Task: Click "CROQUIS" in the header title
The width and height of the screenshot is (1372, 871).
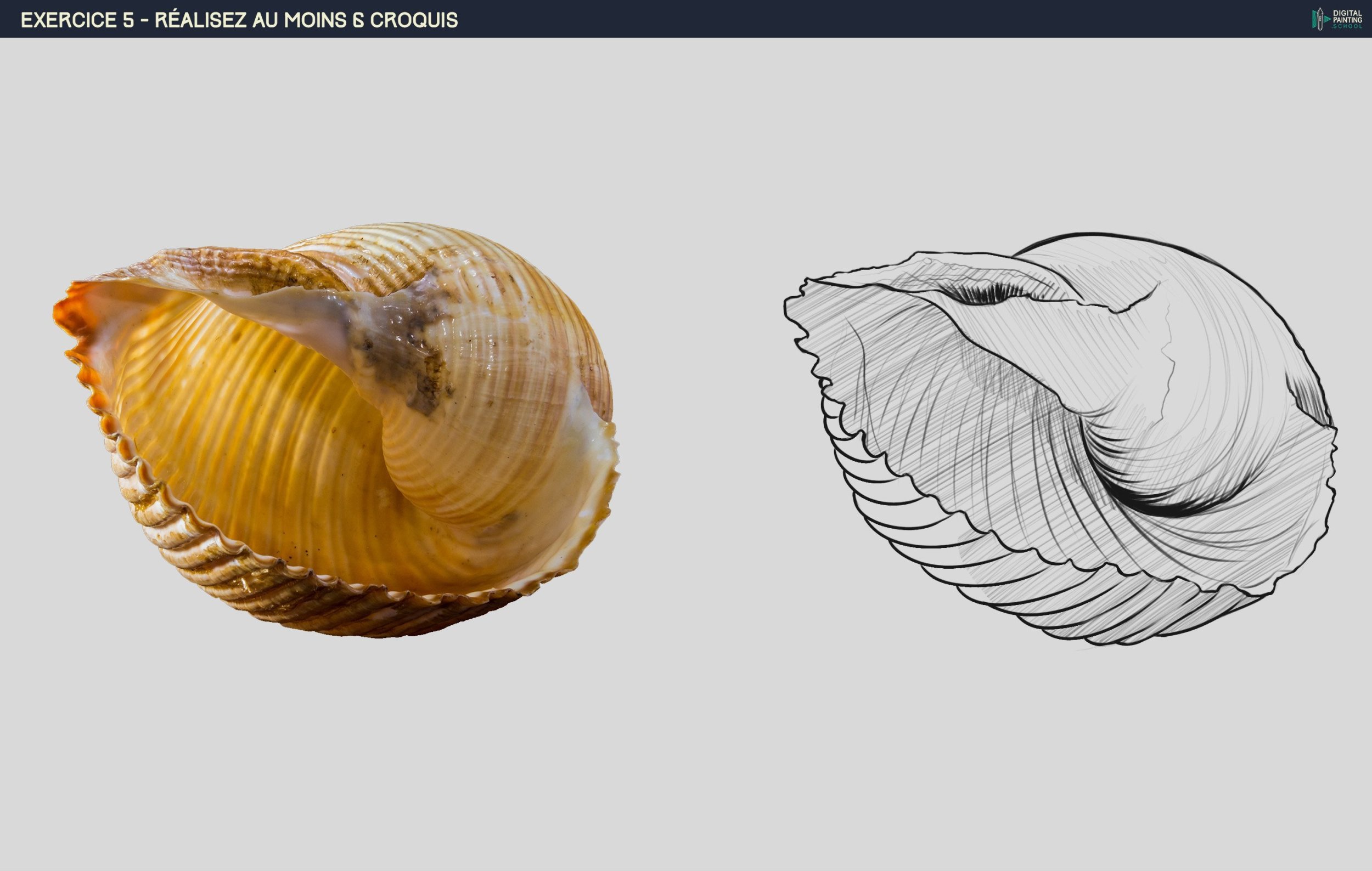Action: [414, 20]
